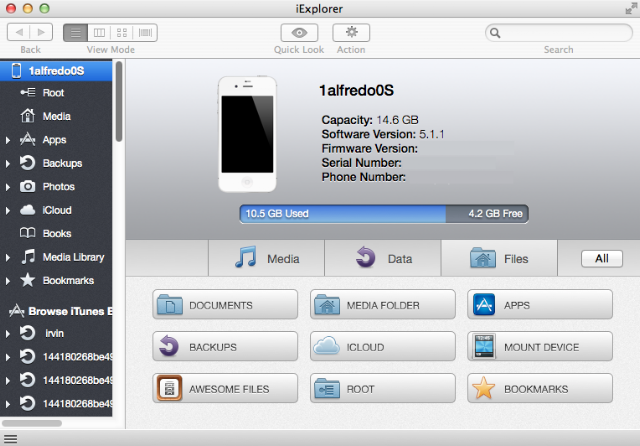
Task: Click the Apps sidebar icon
Action: pyautogui.click(x=27, y=140)
